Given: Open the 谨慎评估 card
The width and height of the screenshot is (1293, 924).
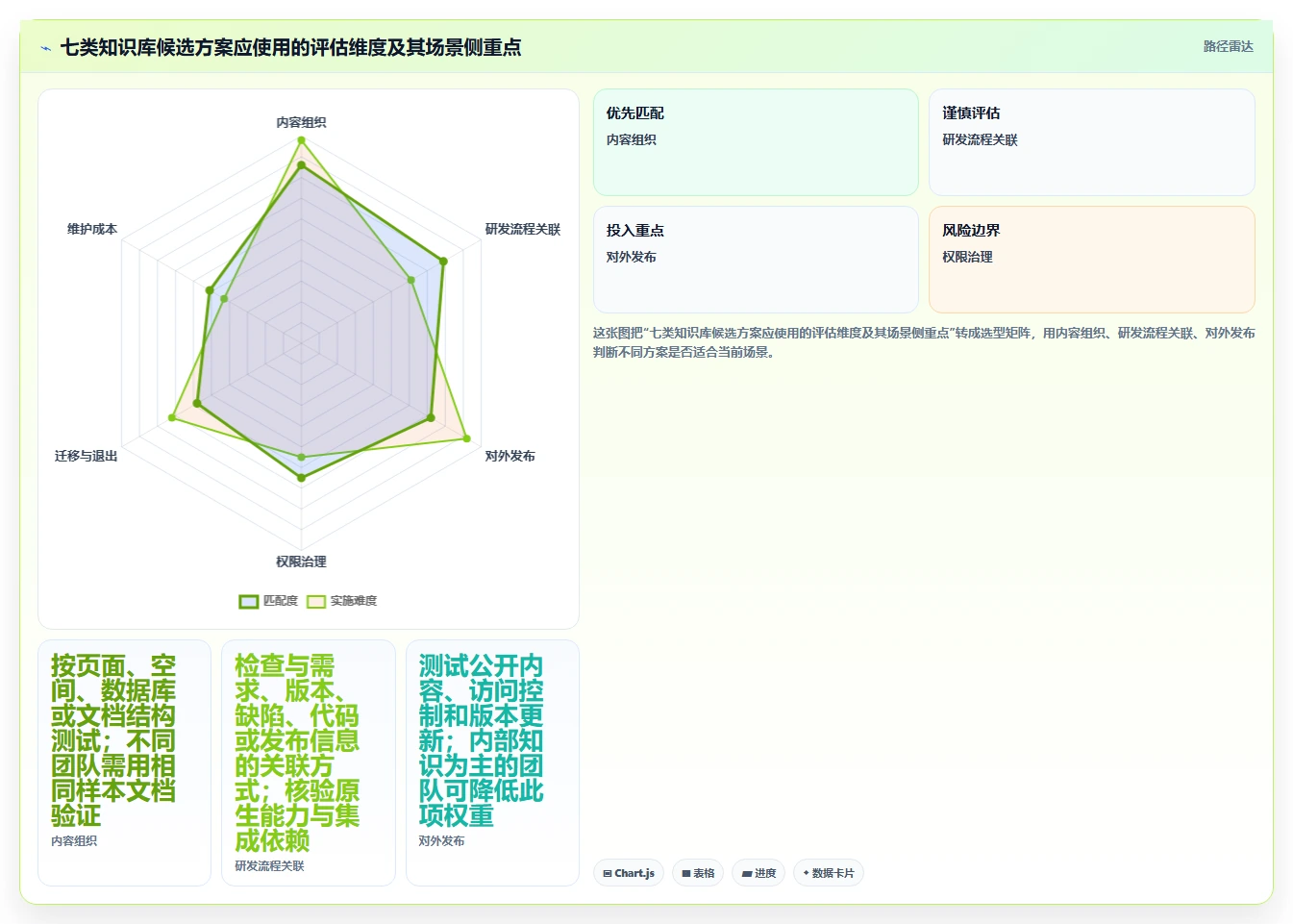Looking at the screenshot, I should 1092,142.
